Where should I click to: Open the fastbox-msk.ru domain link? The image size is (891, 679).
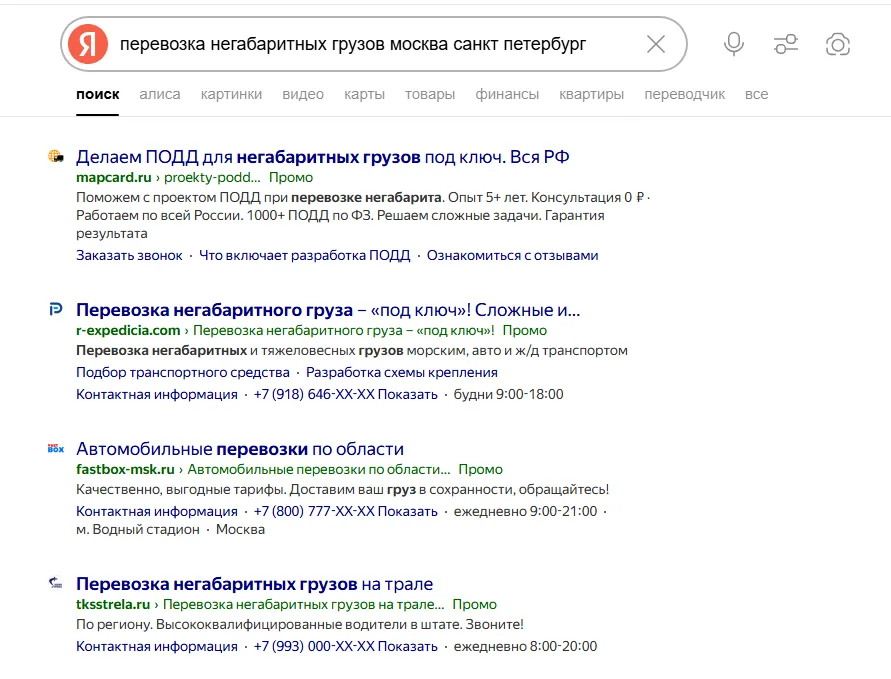click(125, 469)
